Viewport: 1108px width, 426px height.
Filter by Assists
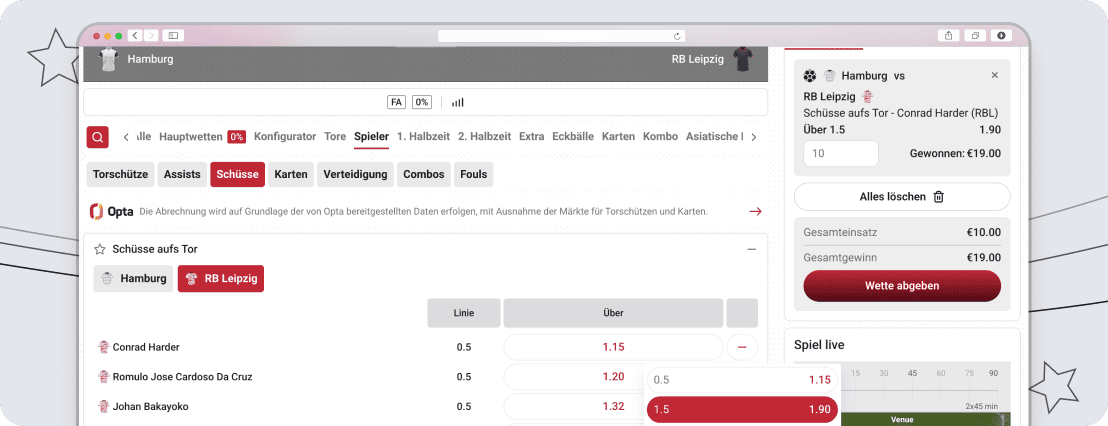tap(182, 174)
